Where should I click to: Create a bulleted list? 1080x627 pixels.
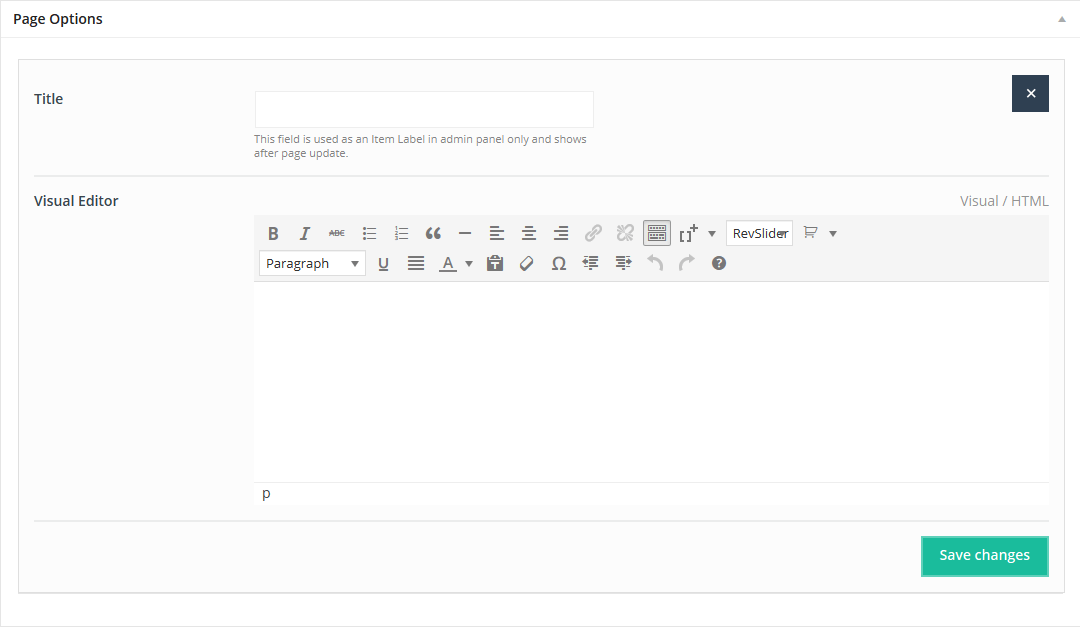[369, 233]
